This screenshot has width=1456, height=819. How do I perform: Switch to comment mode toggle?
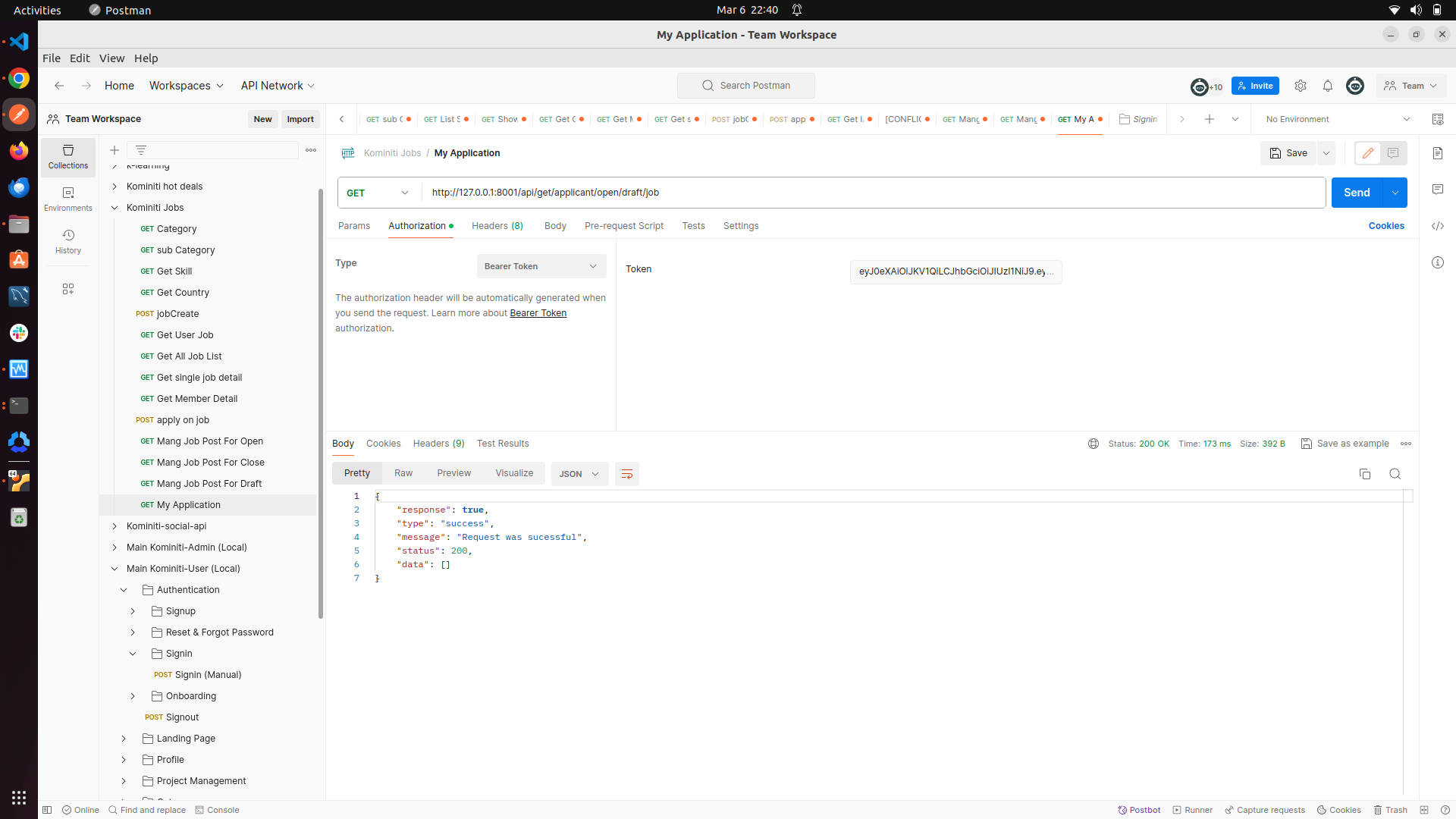pyautogui.click(x=1393, y=153)
